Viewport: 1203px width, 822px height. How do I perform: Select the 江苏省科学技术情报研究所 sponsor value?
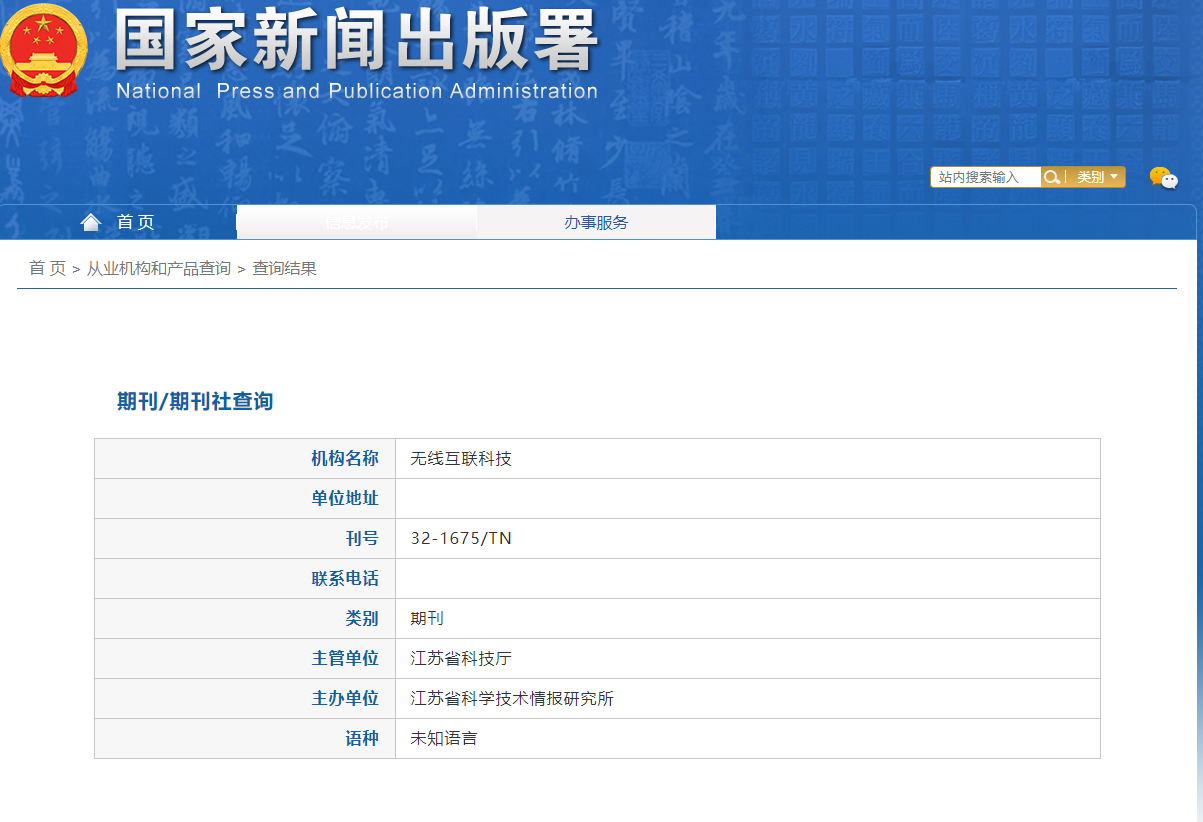click(x=512, y=698)
